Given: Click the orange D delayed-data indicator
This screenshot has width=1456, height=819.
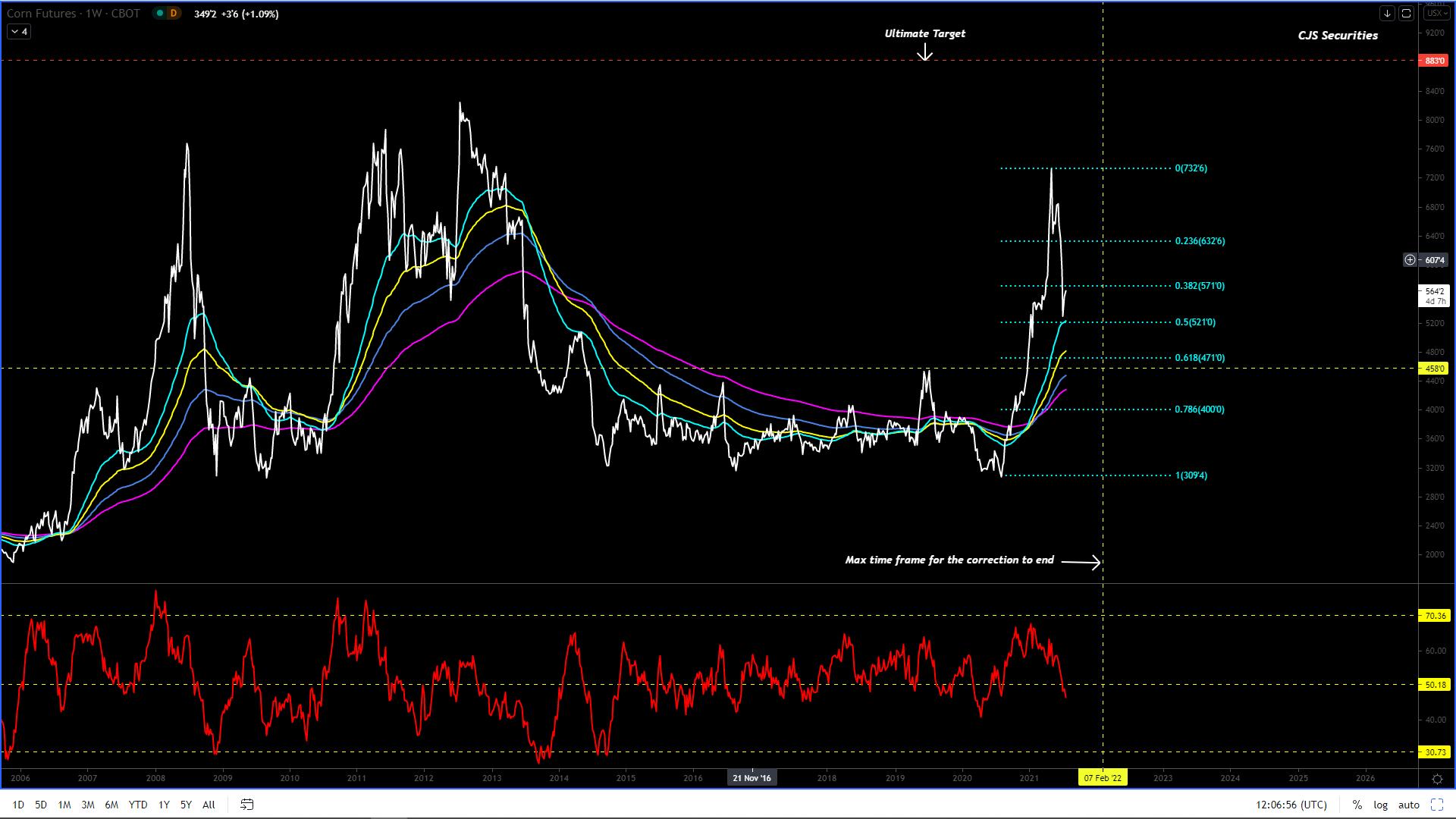Looking at the screenshot, I should [174, 14].
